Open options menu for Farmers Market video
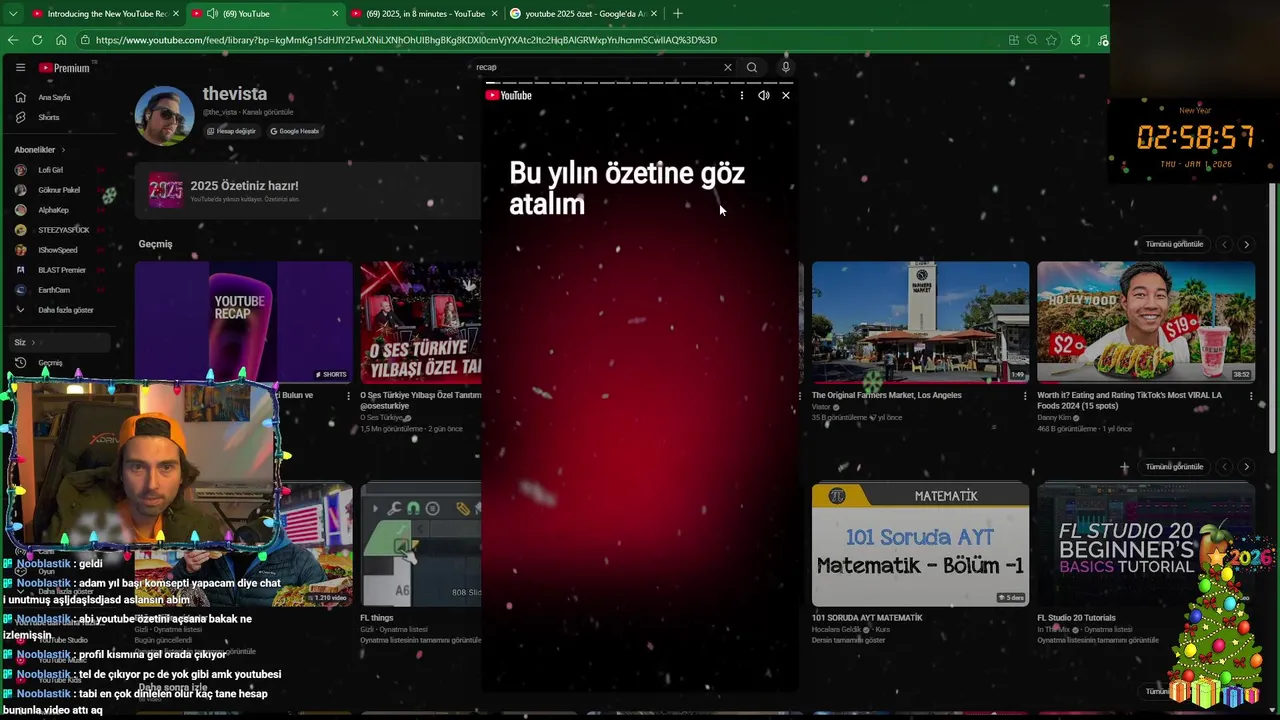Viewport: 1280px width, 720px height. pos(1025,396)
